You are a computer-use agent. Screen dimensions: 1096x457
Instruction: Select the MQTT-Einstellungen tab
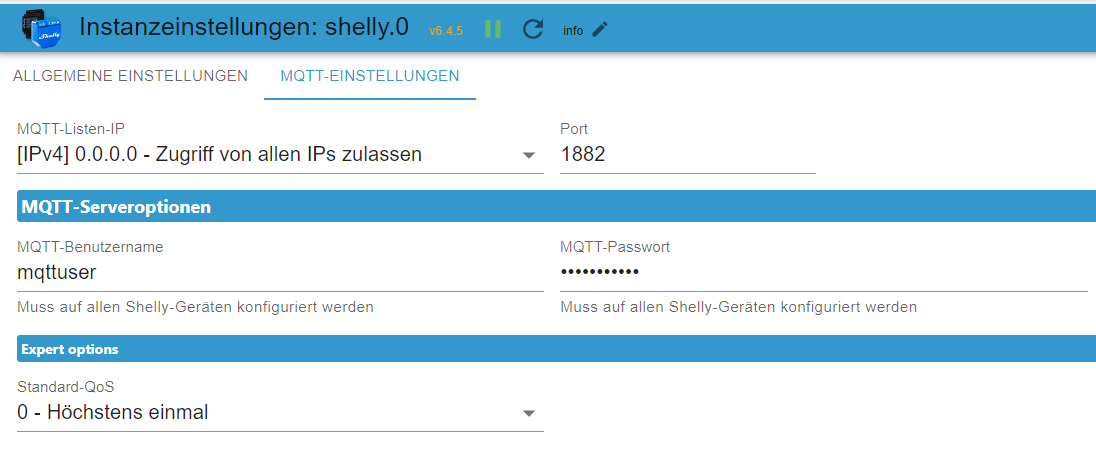[x=370, y=76]
